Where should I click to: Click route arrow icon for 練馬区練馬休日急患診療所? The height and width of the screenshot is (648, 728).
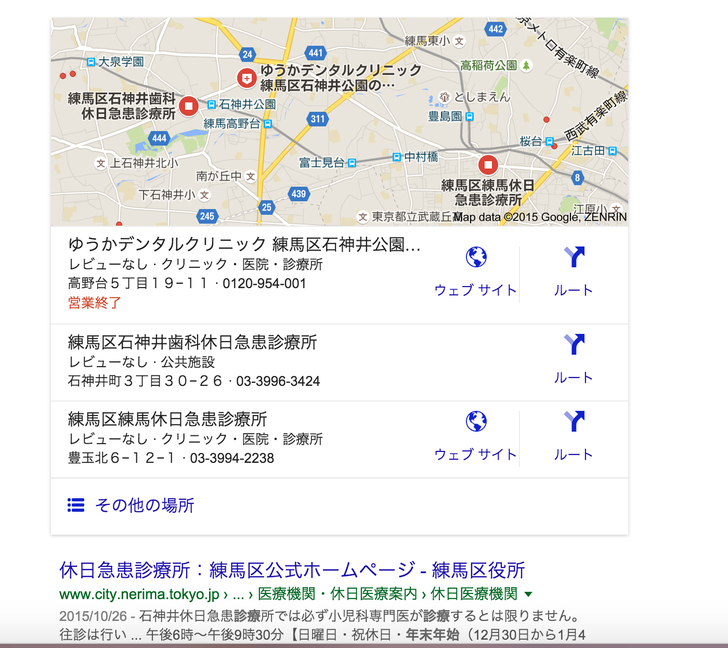574,421
